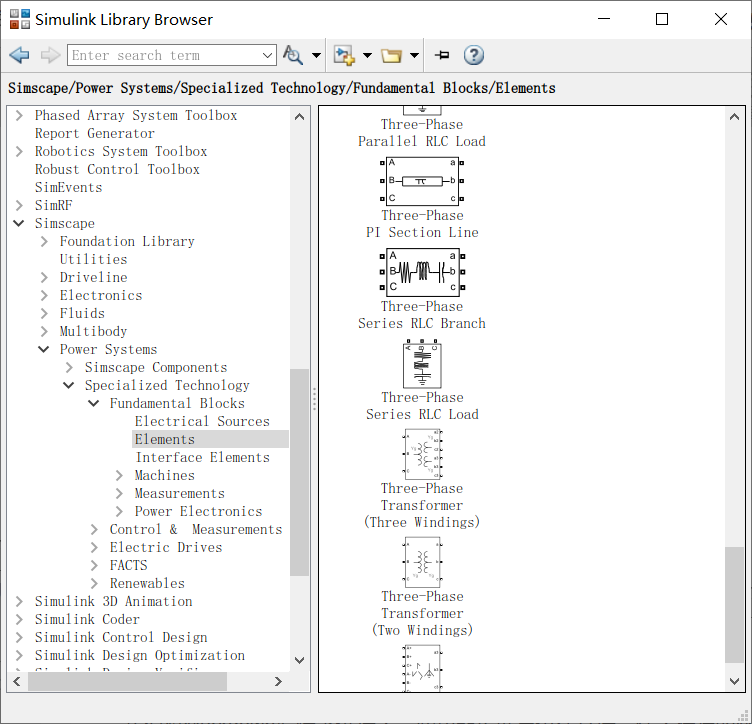
Task: Select the partially visible bottom block icon
Action: (x=423, y=668)
